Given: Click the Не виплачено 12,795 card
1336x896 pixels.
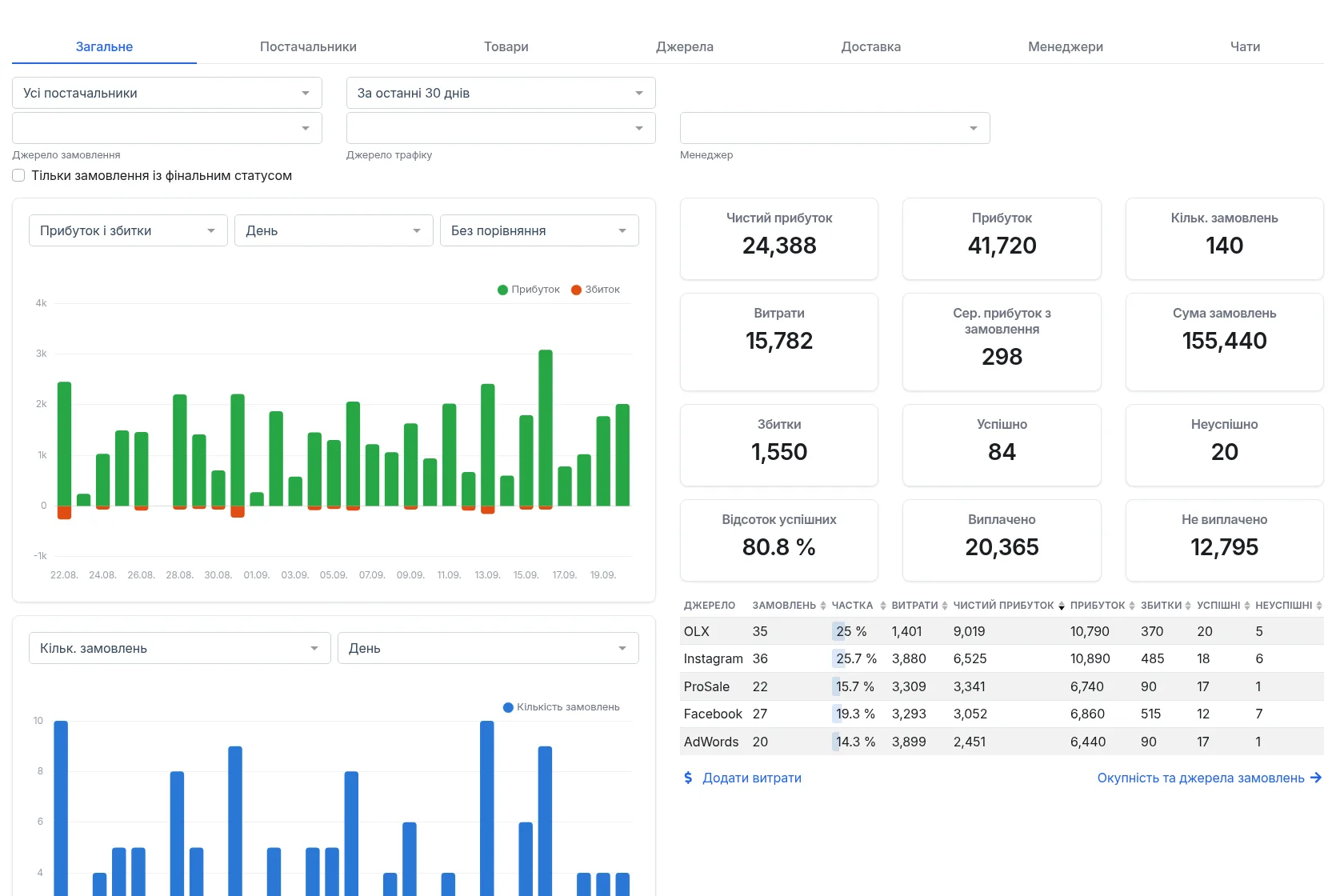Looking at the screenshot, I should click(1225, 540).
